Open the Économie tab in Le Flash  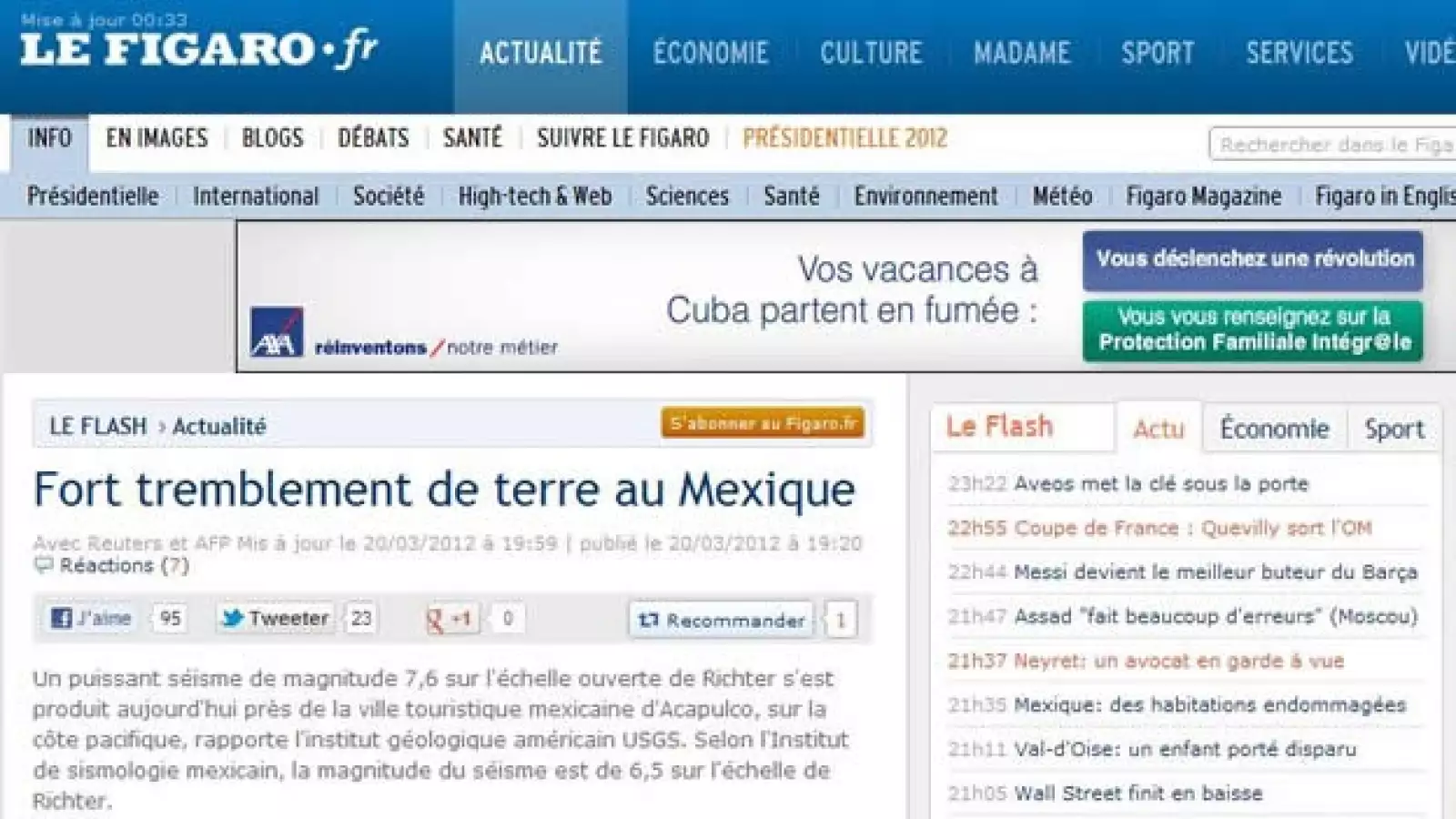coord(1272,426)
